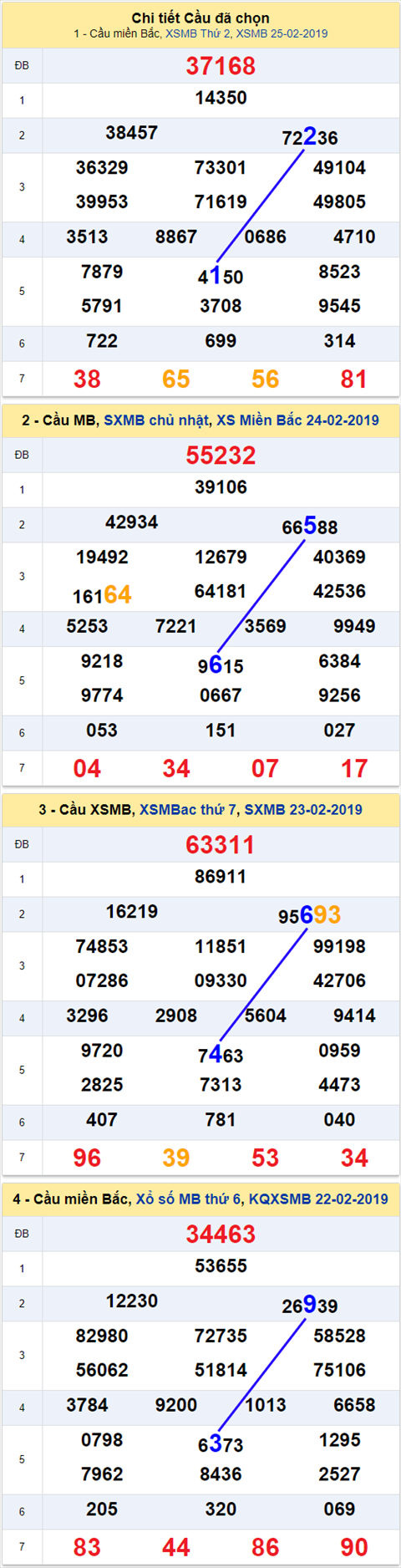Image resolution: width=401 pixels, height=1568 pixels.
Task: Click first prize number 53655
Action: point(221,1266)
